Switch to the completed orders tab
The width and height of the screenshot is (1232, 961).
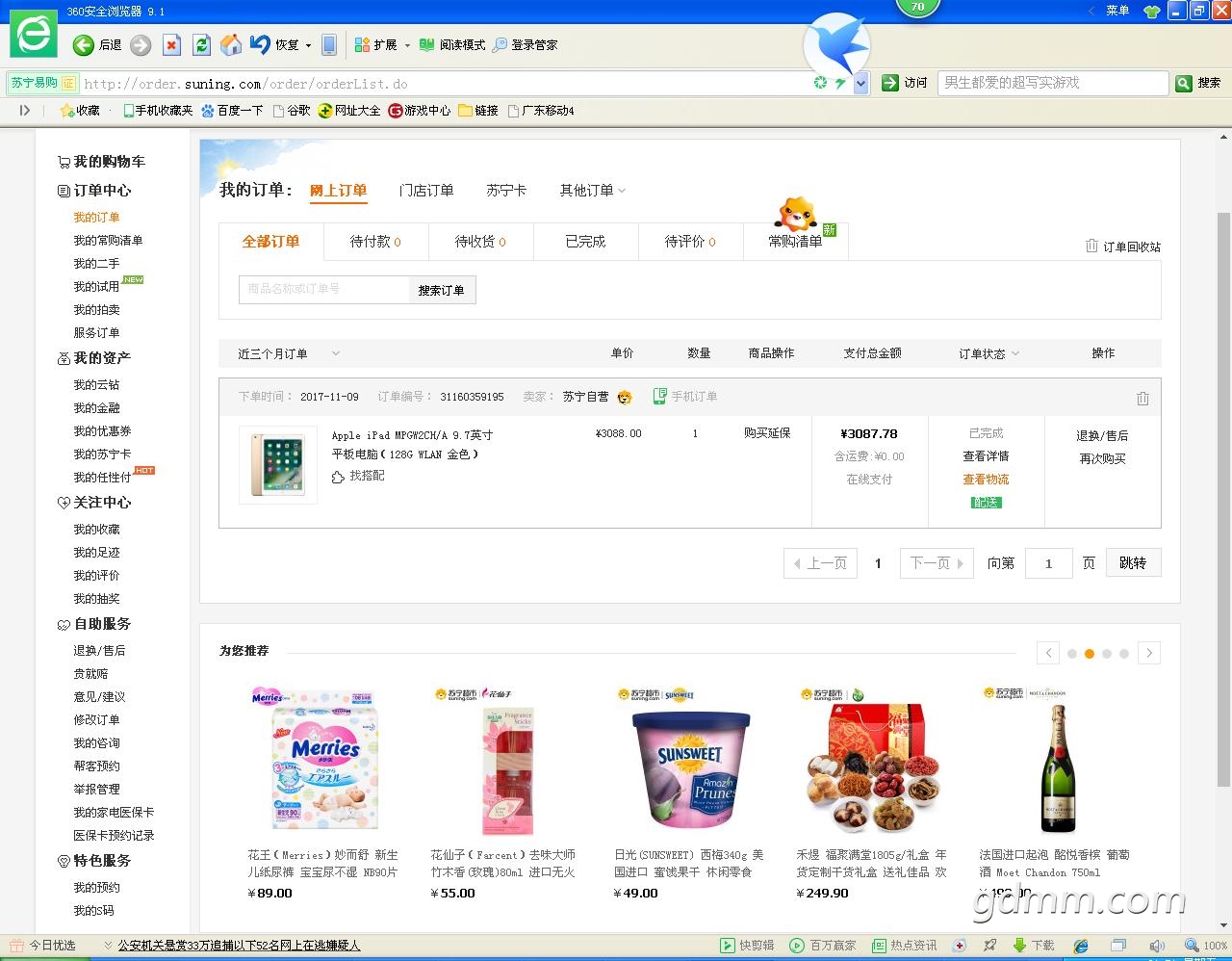click(x=585, y=242)
